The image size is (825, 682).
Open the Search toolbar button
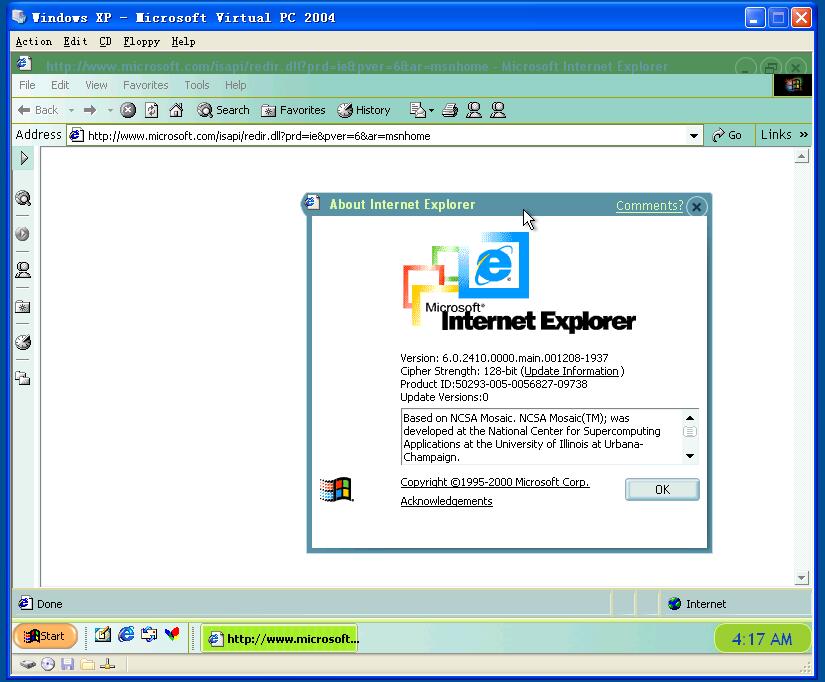point(223,110)
